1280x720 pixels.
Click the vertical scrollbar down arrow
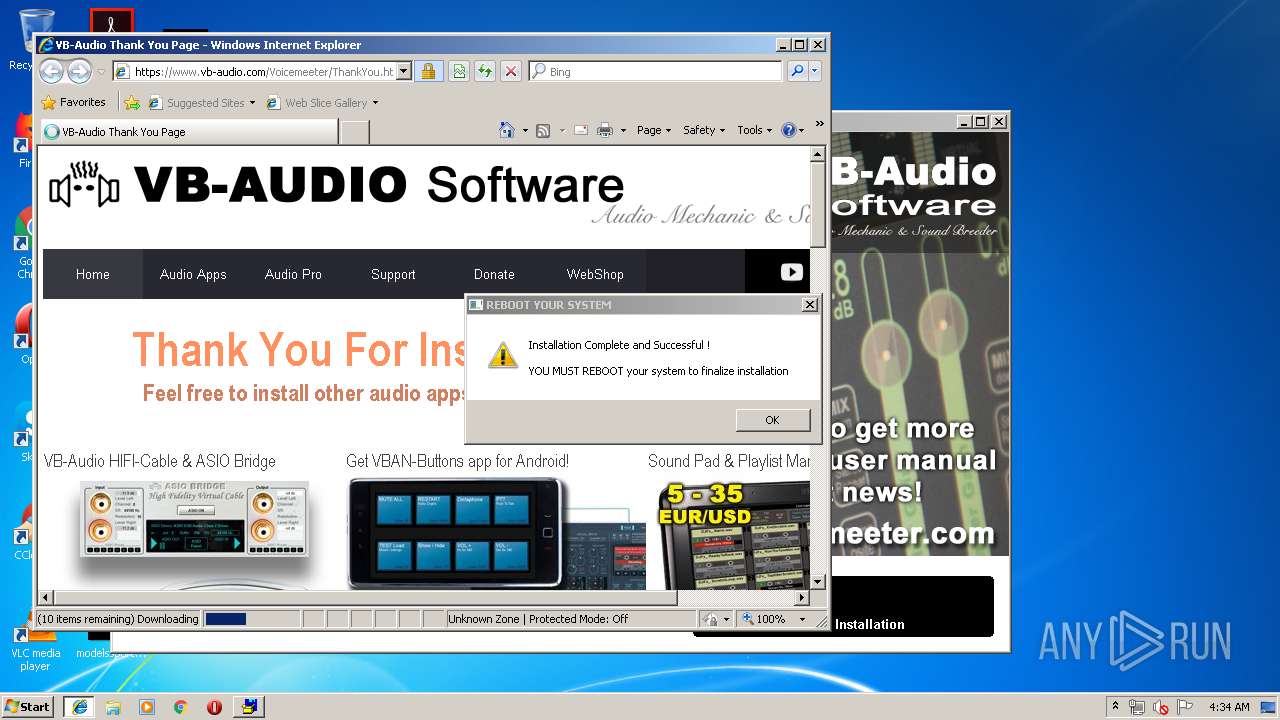(x=817, y=581)
